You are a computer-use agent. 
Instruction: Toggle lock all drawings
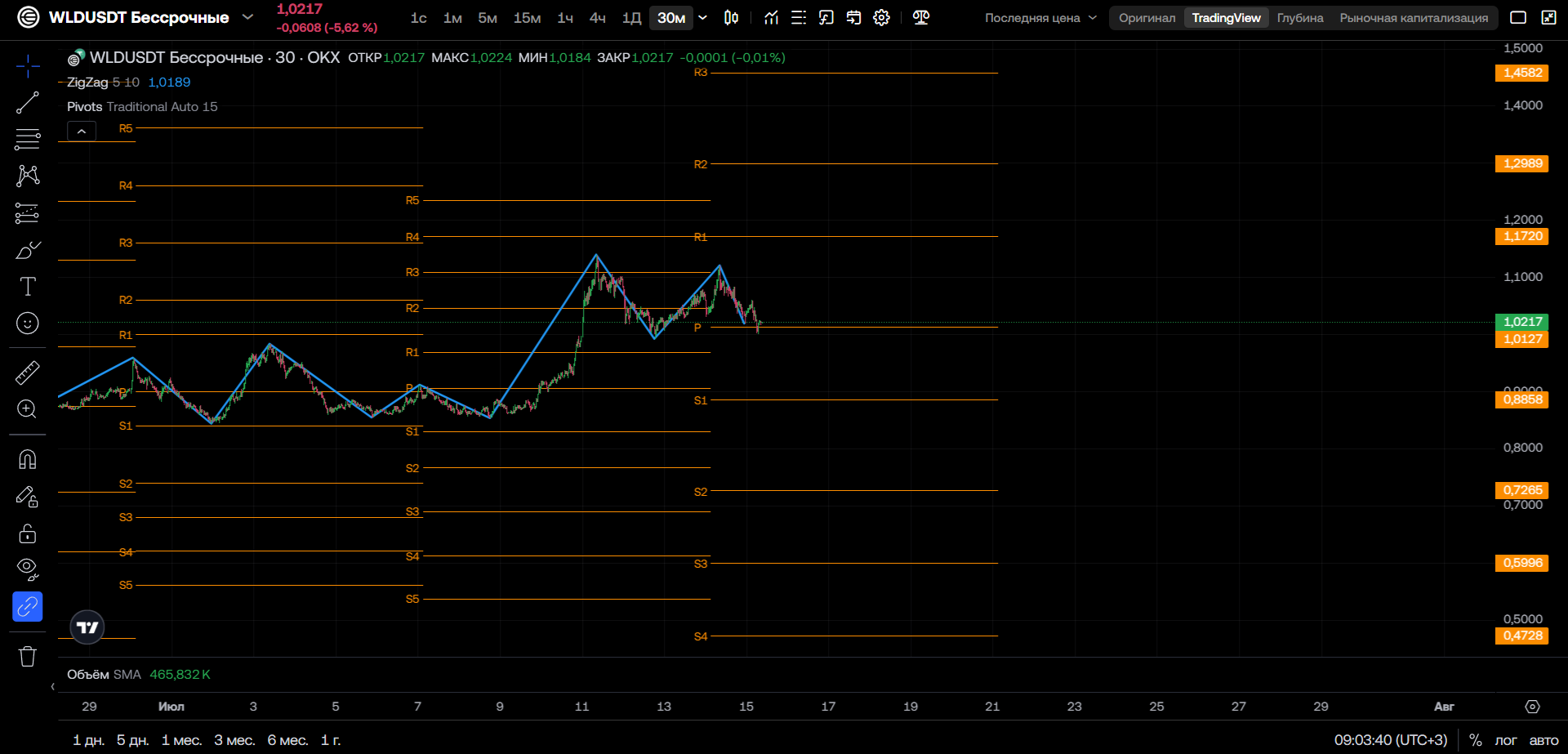(27, 533)
